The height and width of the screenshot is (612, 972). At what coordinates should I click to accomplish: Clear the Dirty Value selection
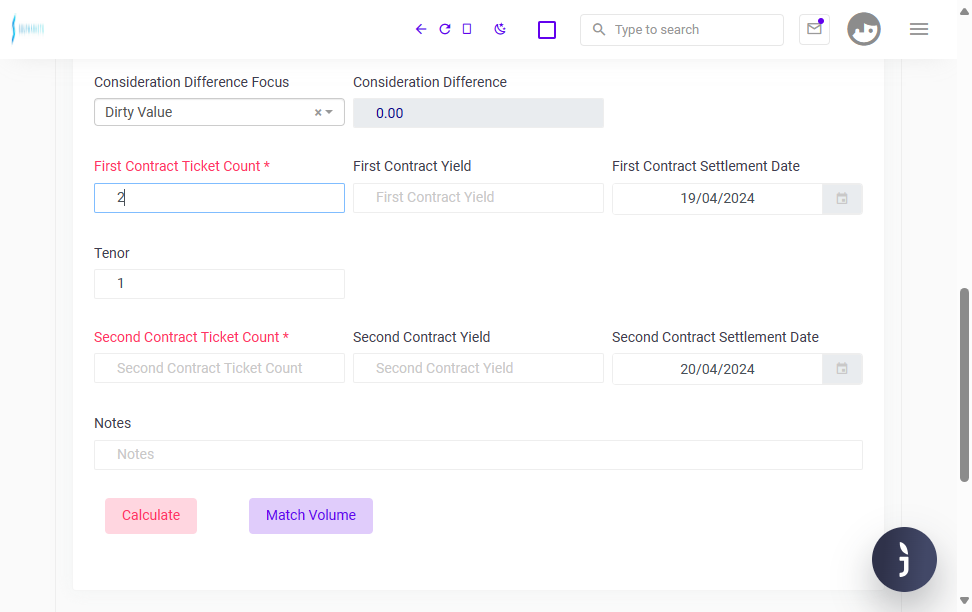318,112
